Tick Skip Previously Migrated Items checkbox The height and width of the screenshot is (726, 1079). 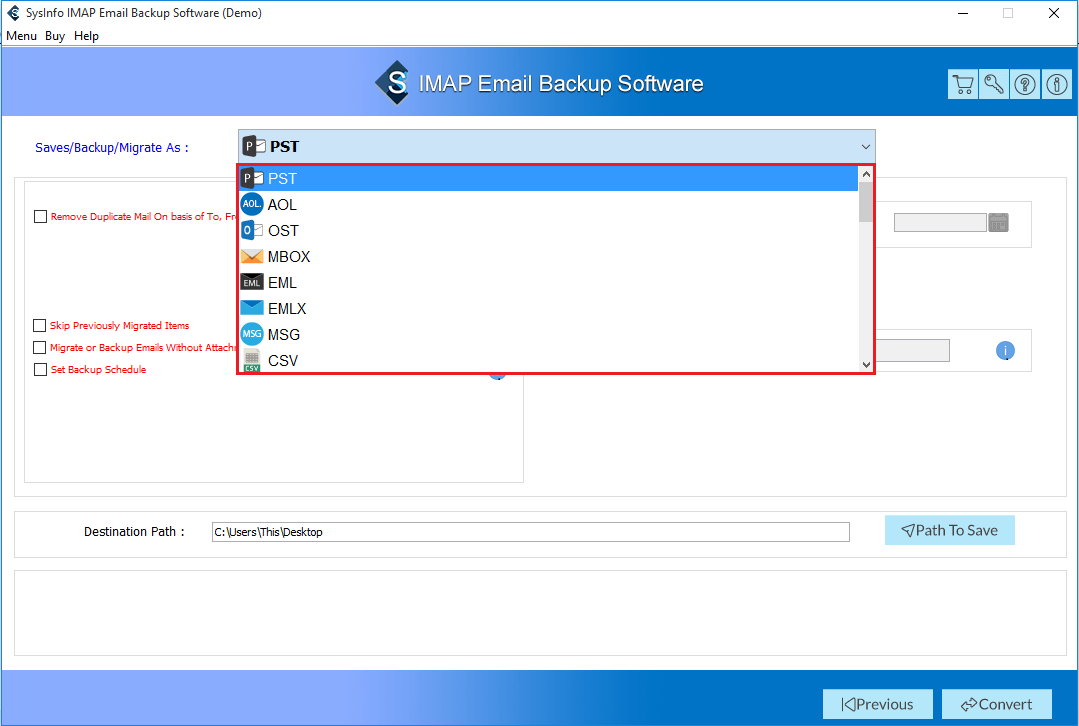pos(40,325)
